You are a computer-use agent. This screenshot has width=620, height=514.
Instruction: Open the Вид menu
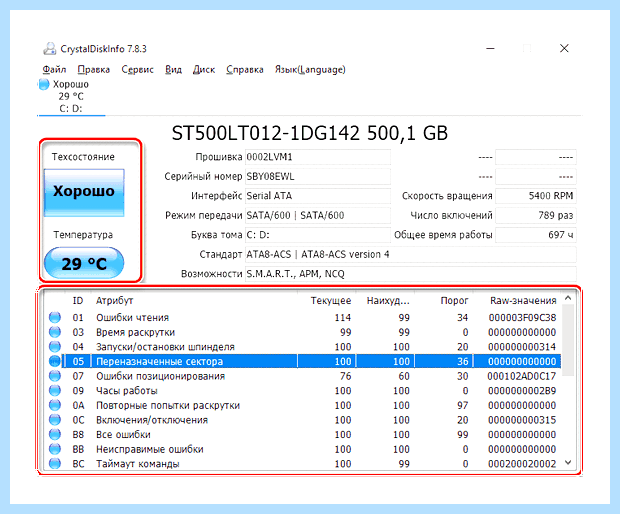pos(173,70)
